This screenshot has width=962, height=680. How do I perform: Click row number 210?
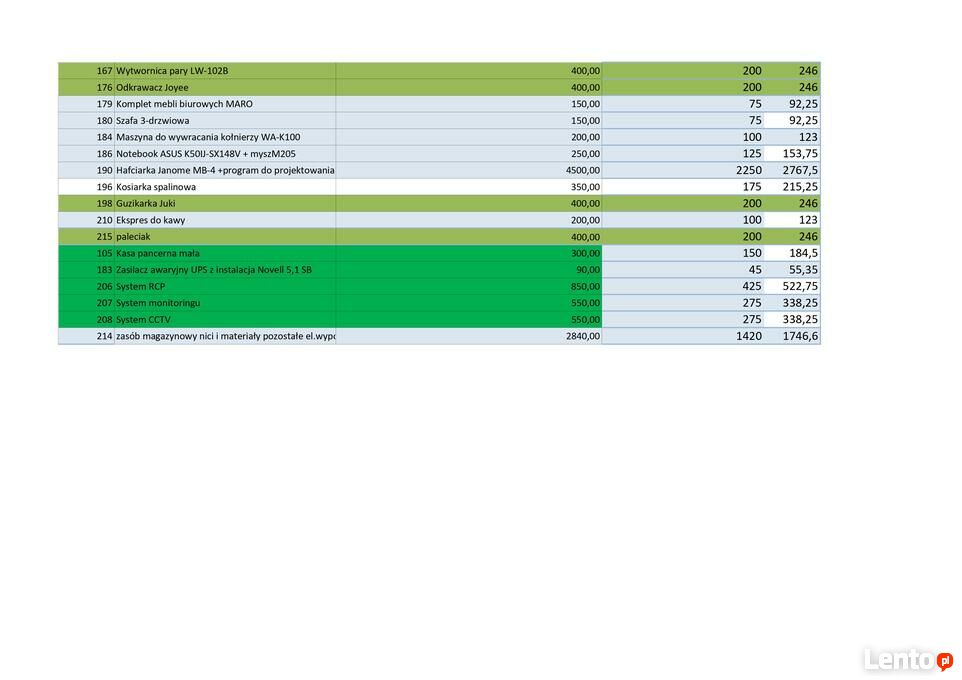pos(87,220)
